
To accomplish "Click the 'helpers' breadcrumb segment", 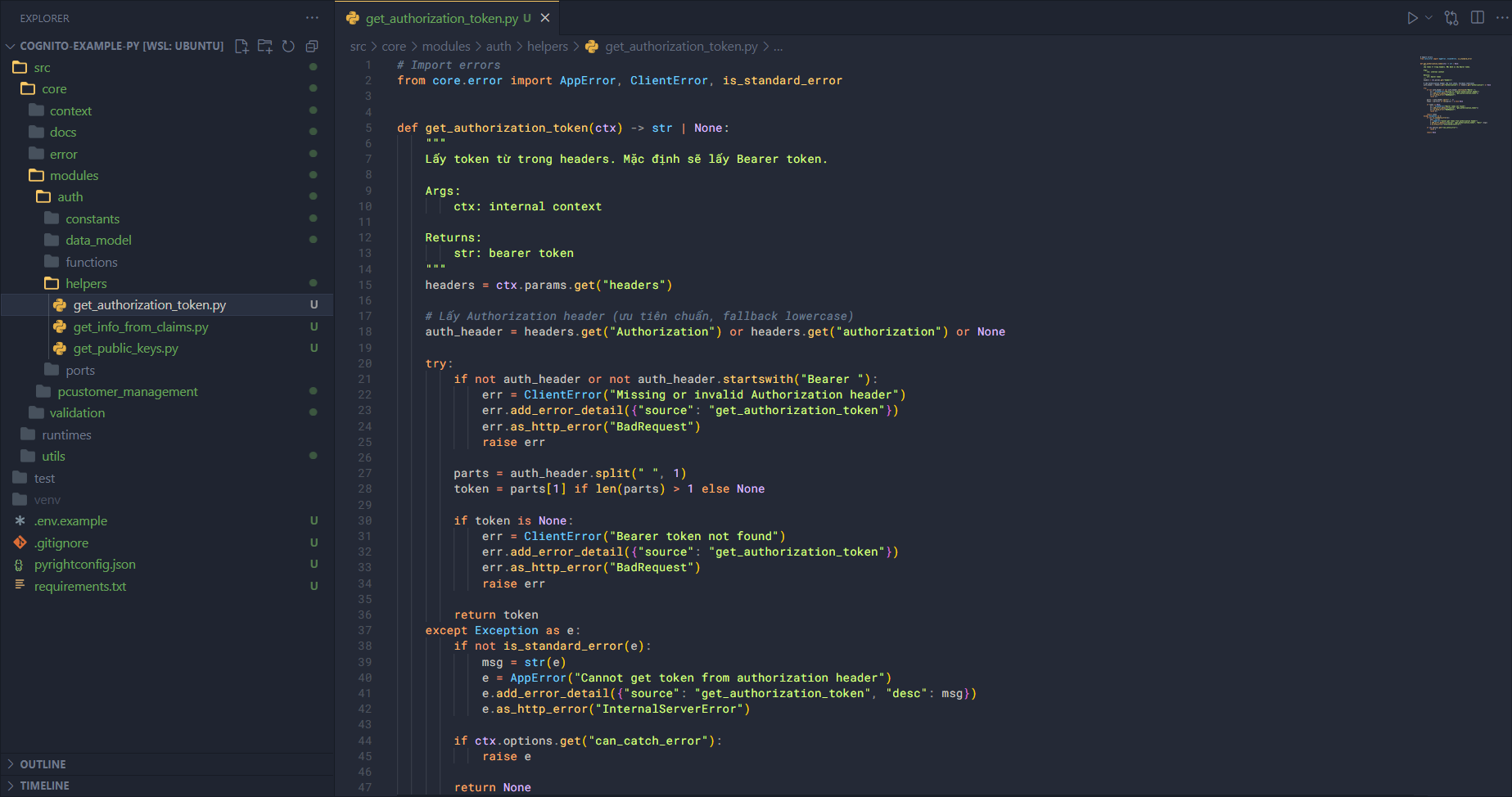I will pos(547,47).
